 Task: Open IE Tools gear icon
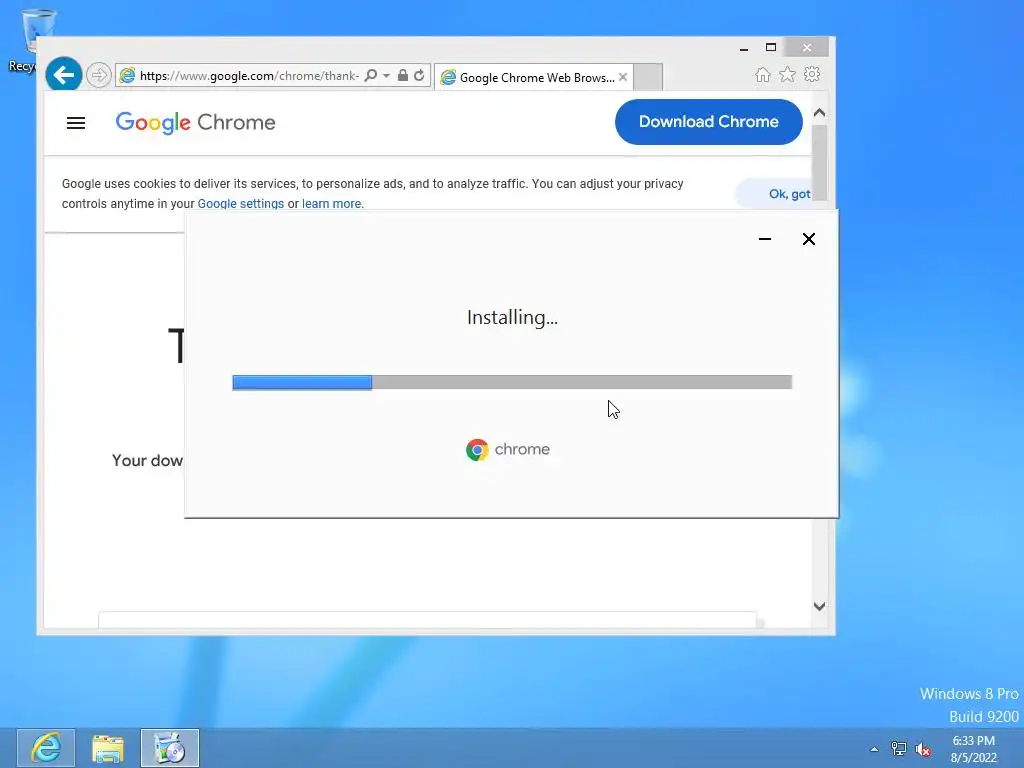pos(812,74)
